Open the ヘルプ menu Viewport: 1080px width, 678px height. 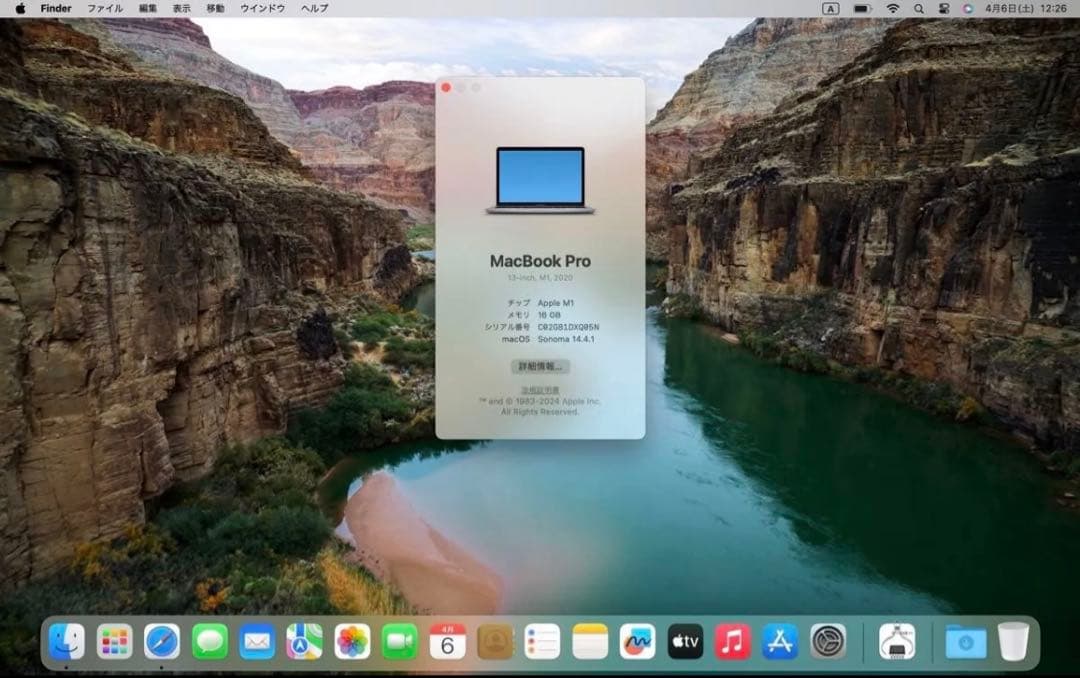[x=314, y=8]
